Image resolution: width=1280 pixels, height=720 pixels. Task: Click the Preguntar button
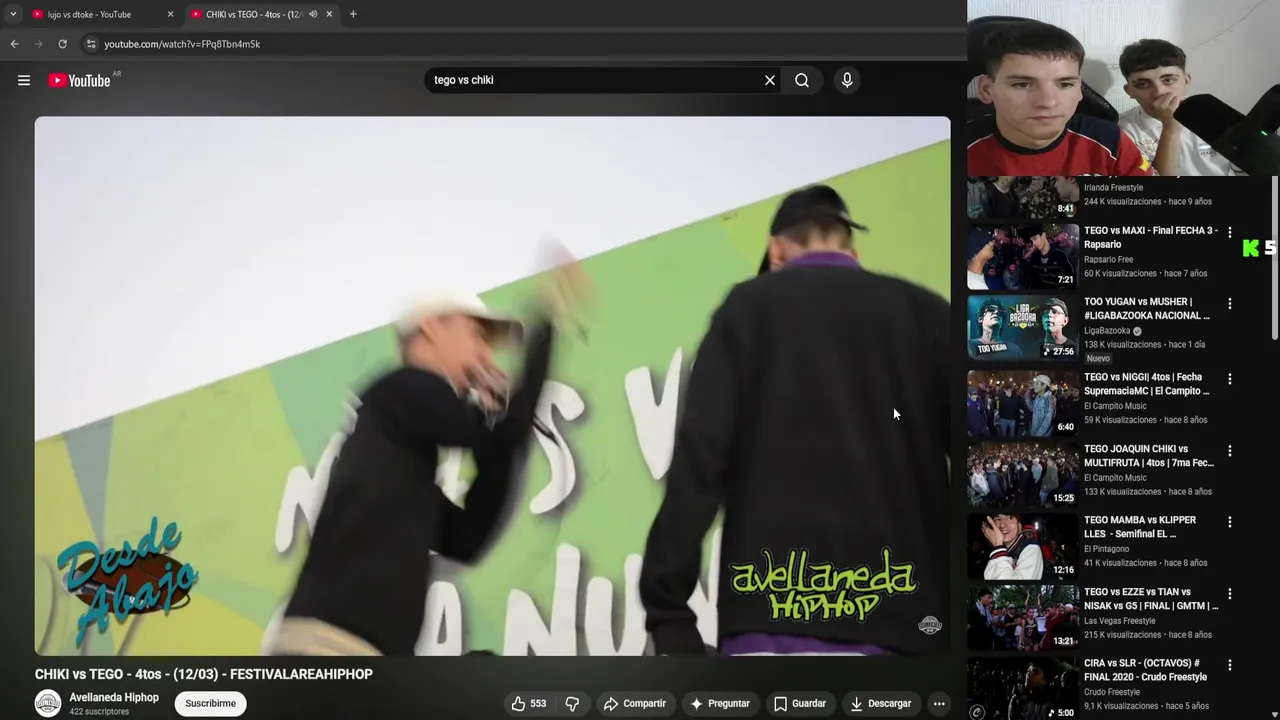pyautogui.click(x=719, y=703)
